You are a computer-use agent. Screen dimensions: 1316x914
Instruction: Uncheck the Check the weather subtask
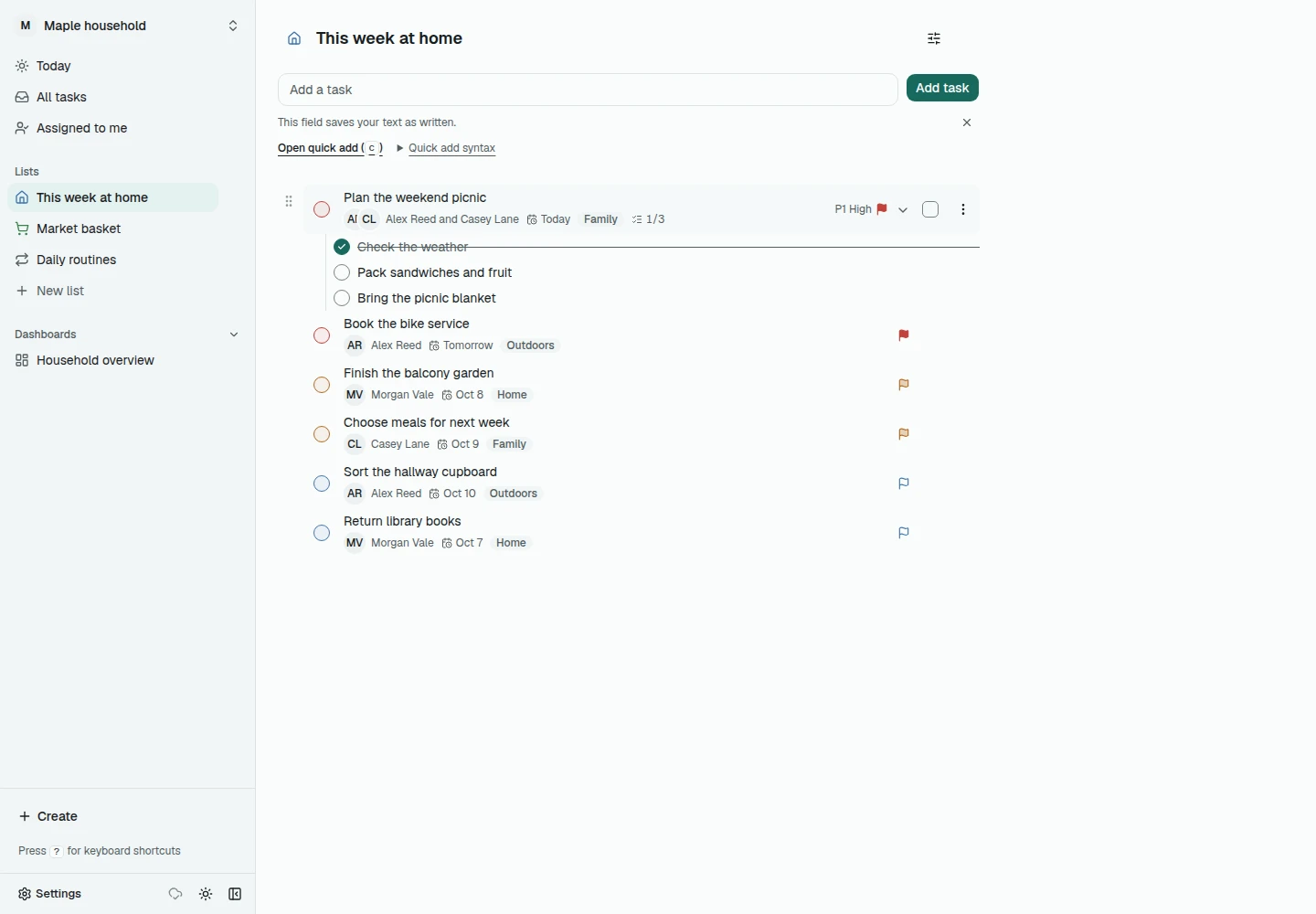[342, 247]
